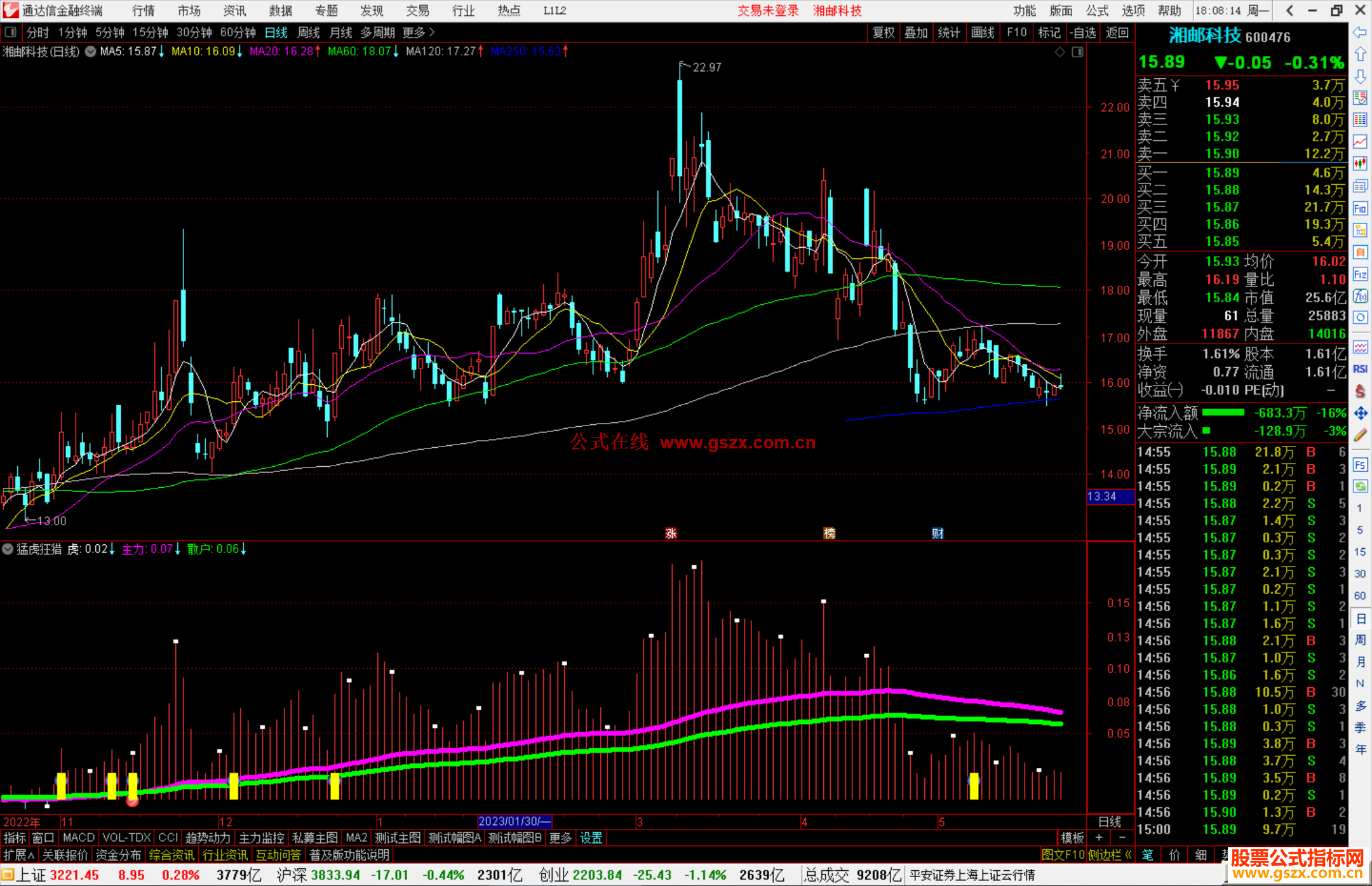This screenshot has width=1372, height=886.
Task: Click the f(x) formula icon in sidebar
Action: 1360,297
